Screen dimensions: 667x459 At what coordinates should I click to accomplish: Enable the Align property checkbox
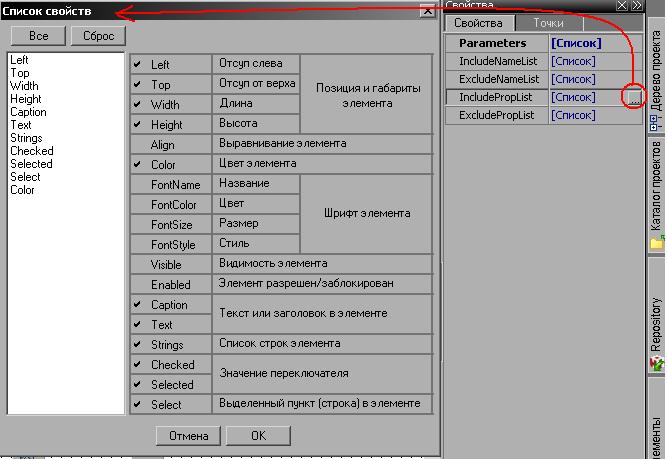pyautogui.click(x=138, y=145)
